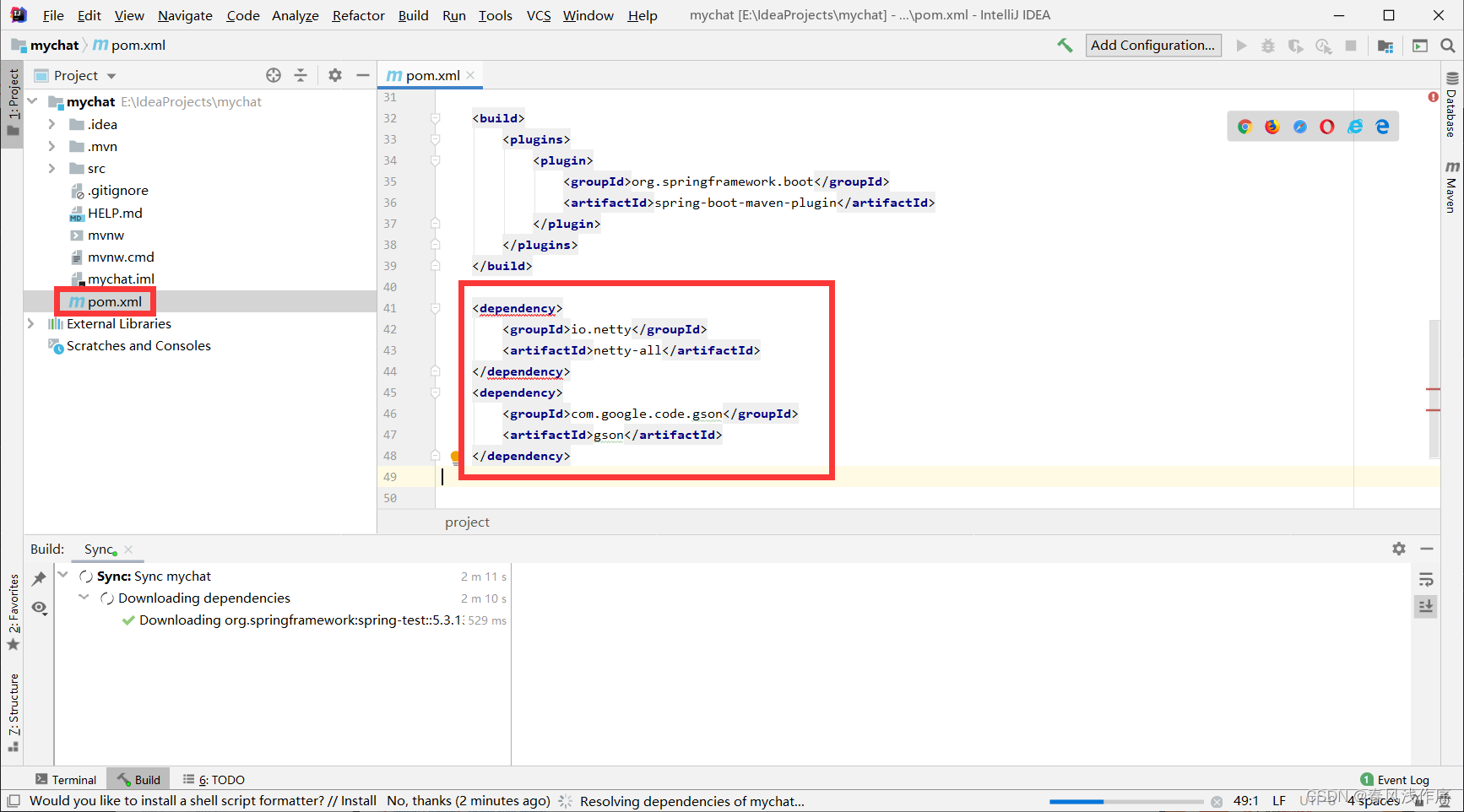The image size is (1464, 812).
Task: Open pom.xml in Opera browser icon
Action: pyautogui.click(x=1327, y=127)
